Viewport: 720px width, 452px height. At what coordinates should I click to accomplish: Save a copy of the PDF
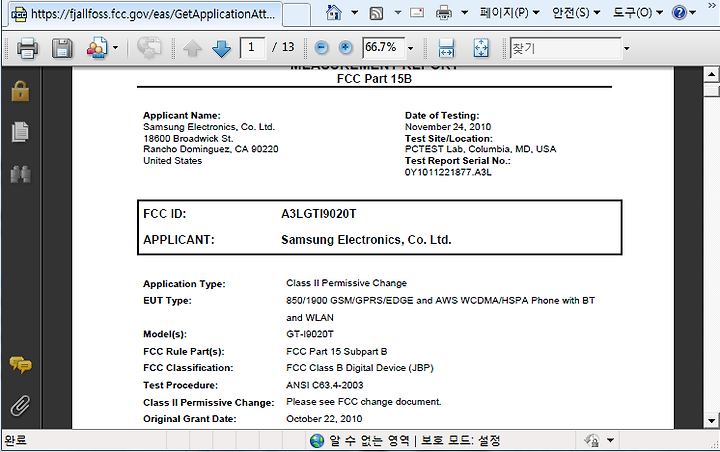point(62,48)
